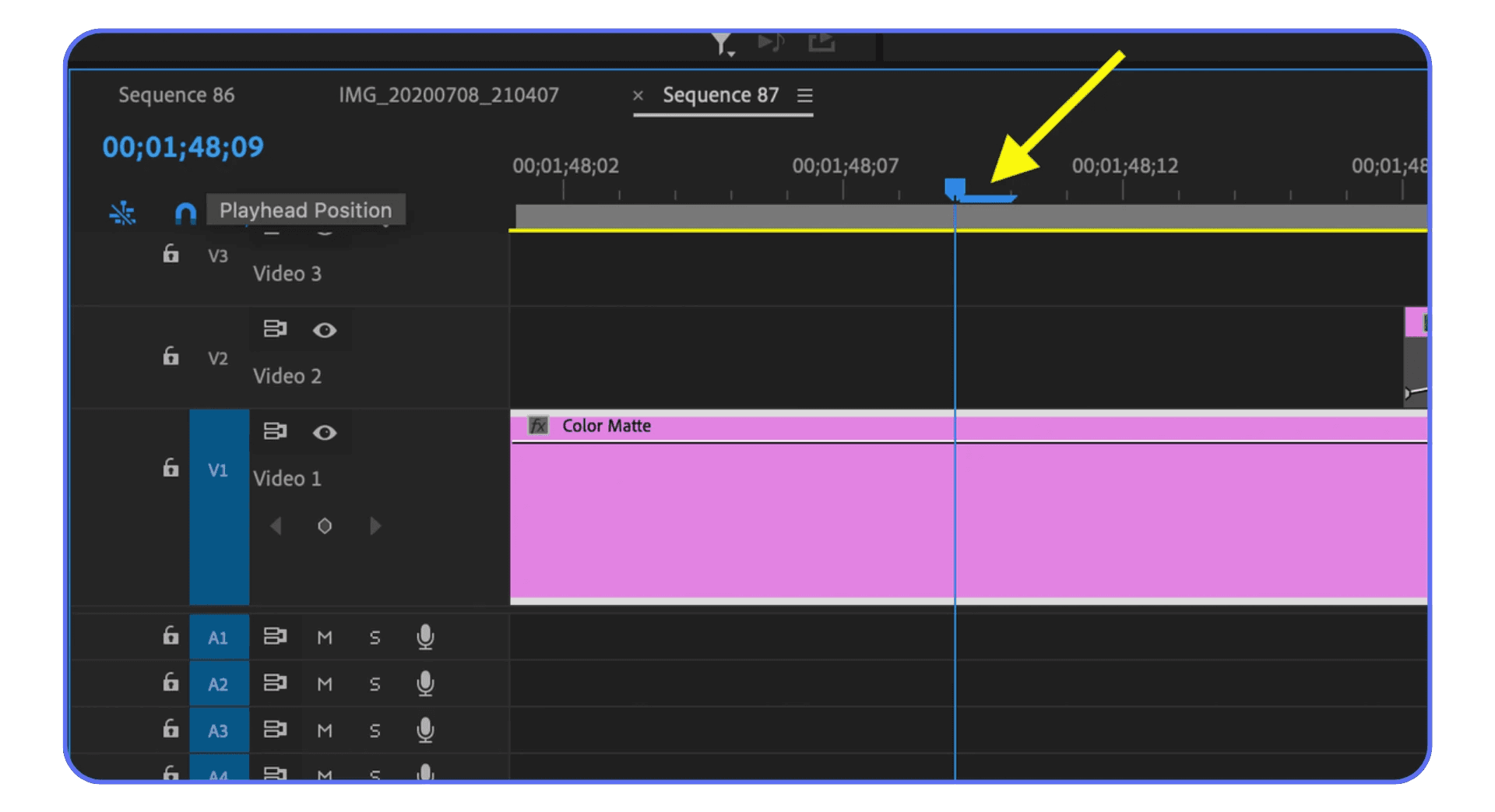Enable the Linked Selection icon
1495x812 pixels.
click(122, 213)
